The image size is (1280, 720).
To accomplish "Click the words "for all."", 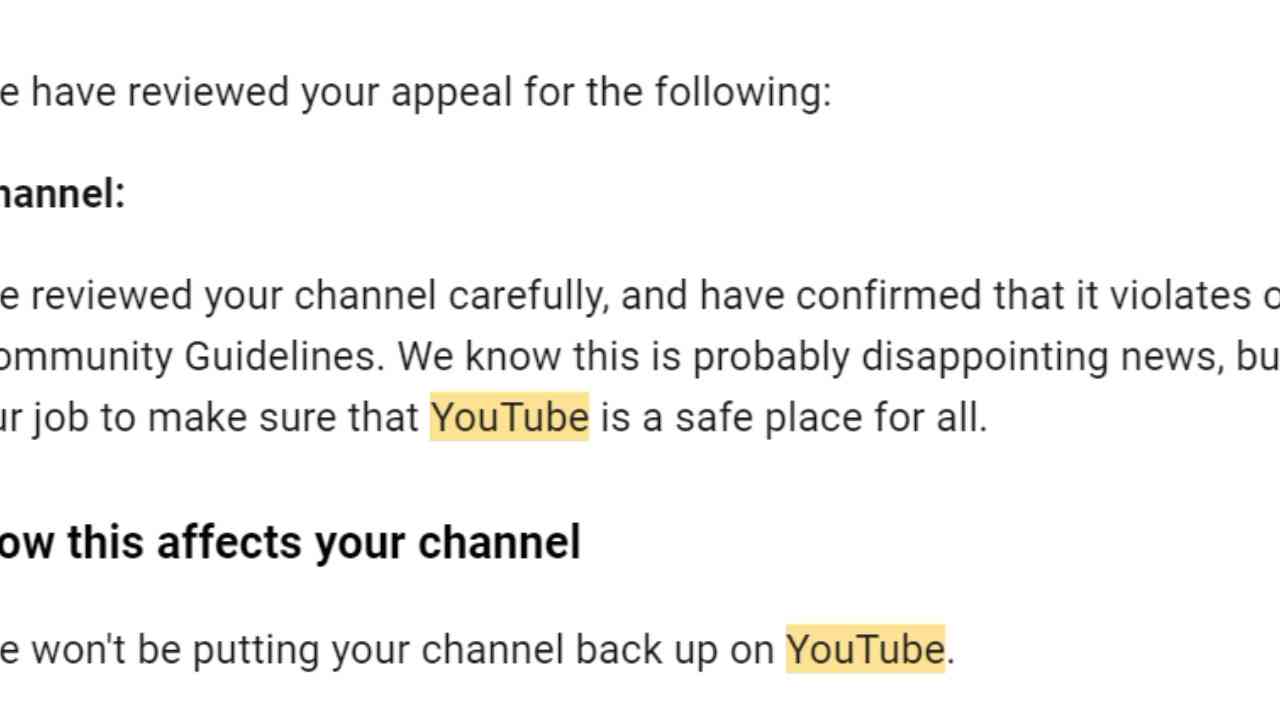I will tap(930, 417).
